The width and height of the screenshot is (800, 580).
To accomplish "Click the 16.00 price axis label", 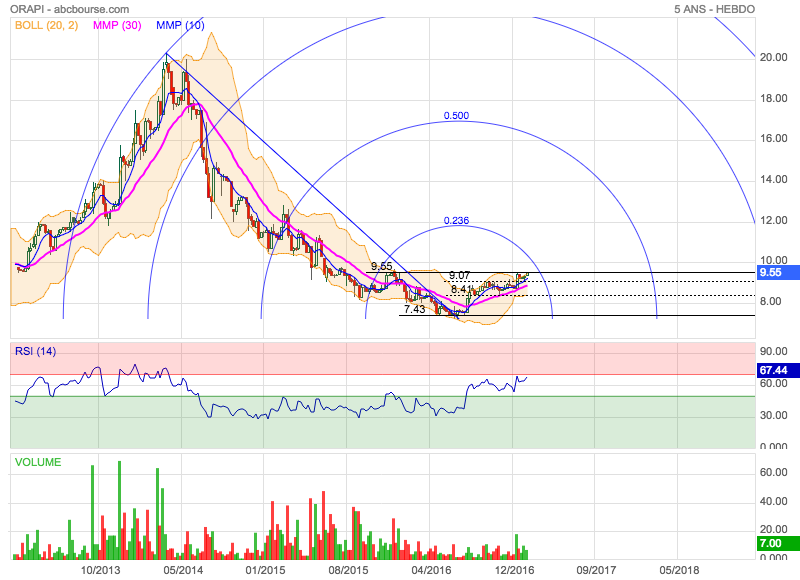I will click(x=773, y=139).
